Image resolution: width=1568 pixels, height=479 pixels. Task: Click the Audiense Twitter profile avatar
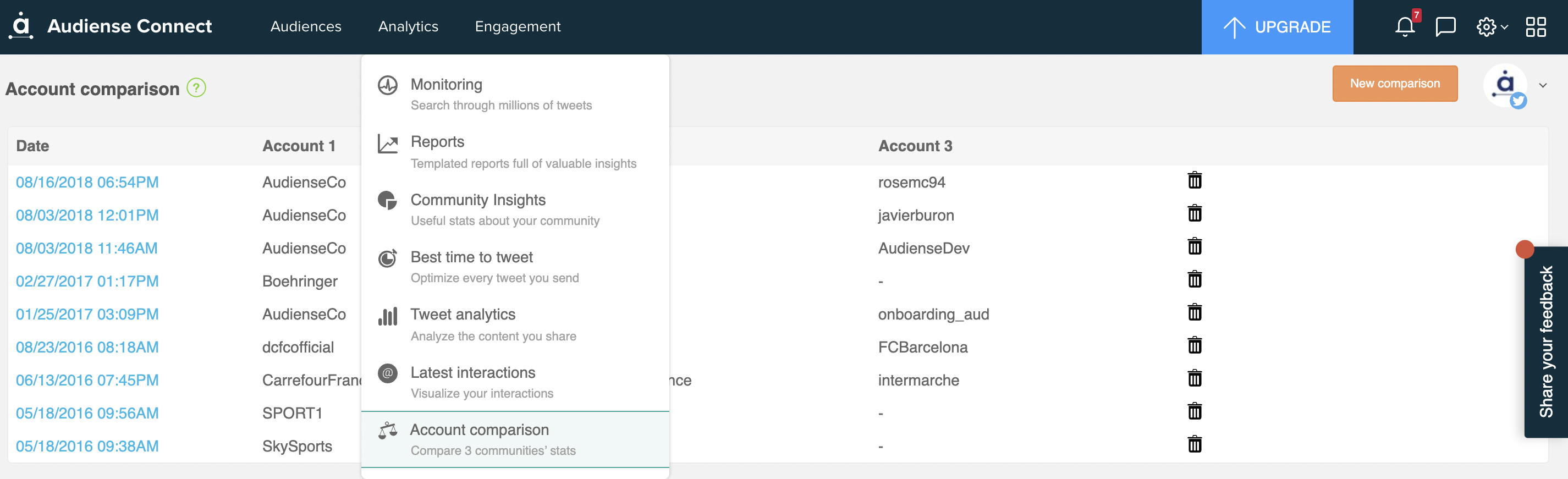click(1505, 85)
